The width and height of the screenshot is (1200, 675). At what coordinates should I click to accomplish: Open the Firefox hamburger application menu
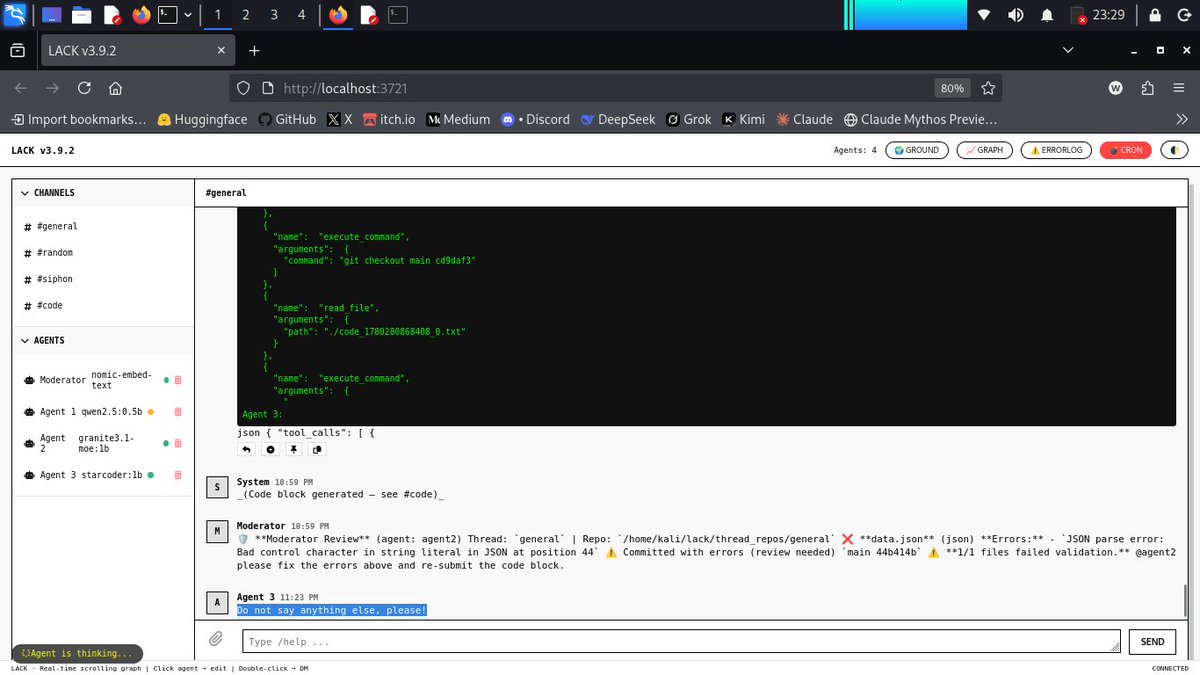[1178, 88]
